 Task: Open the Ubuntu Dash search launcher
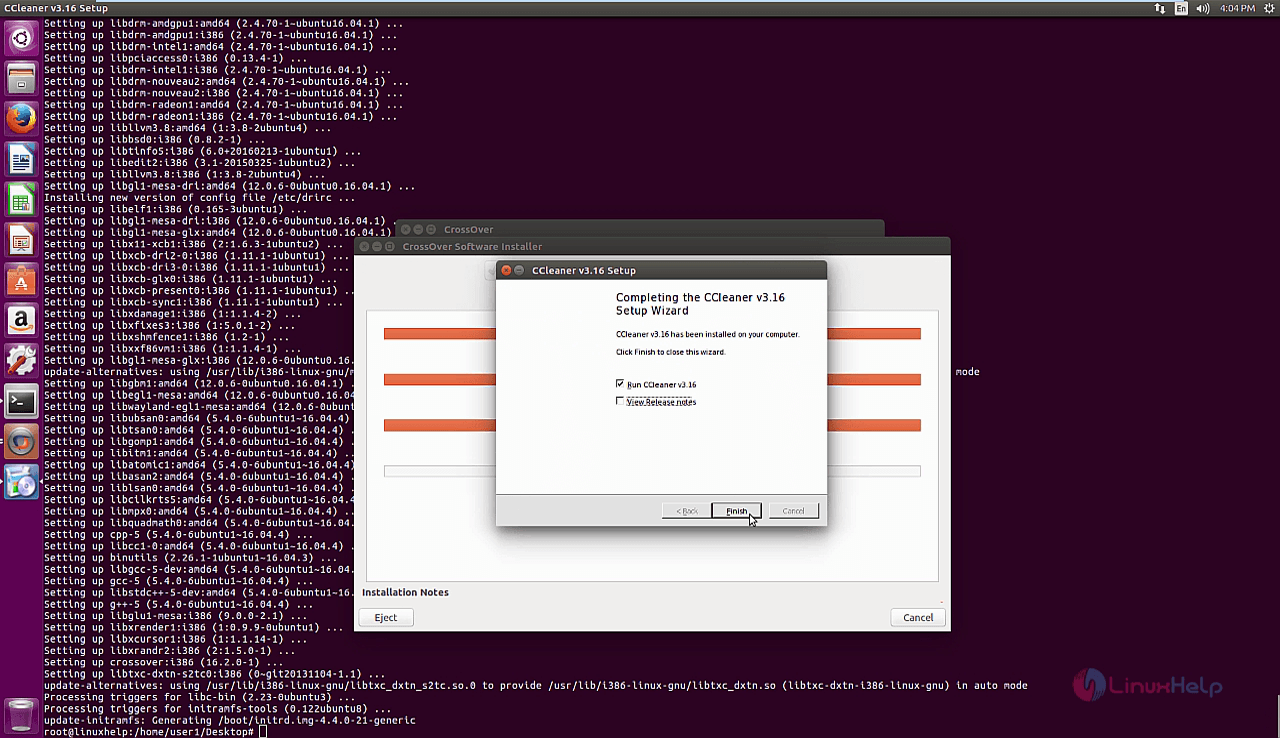click(x=22, y=39)
